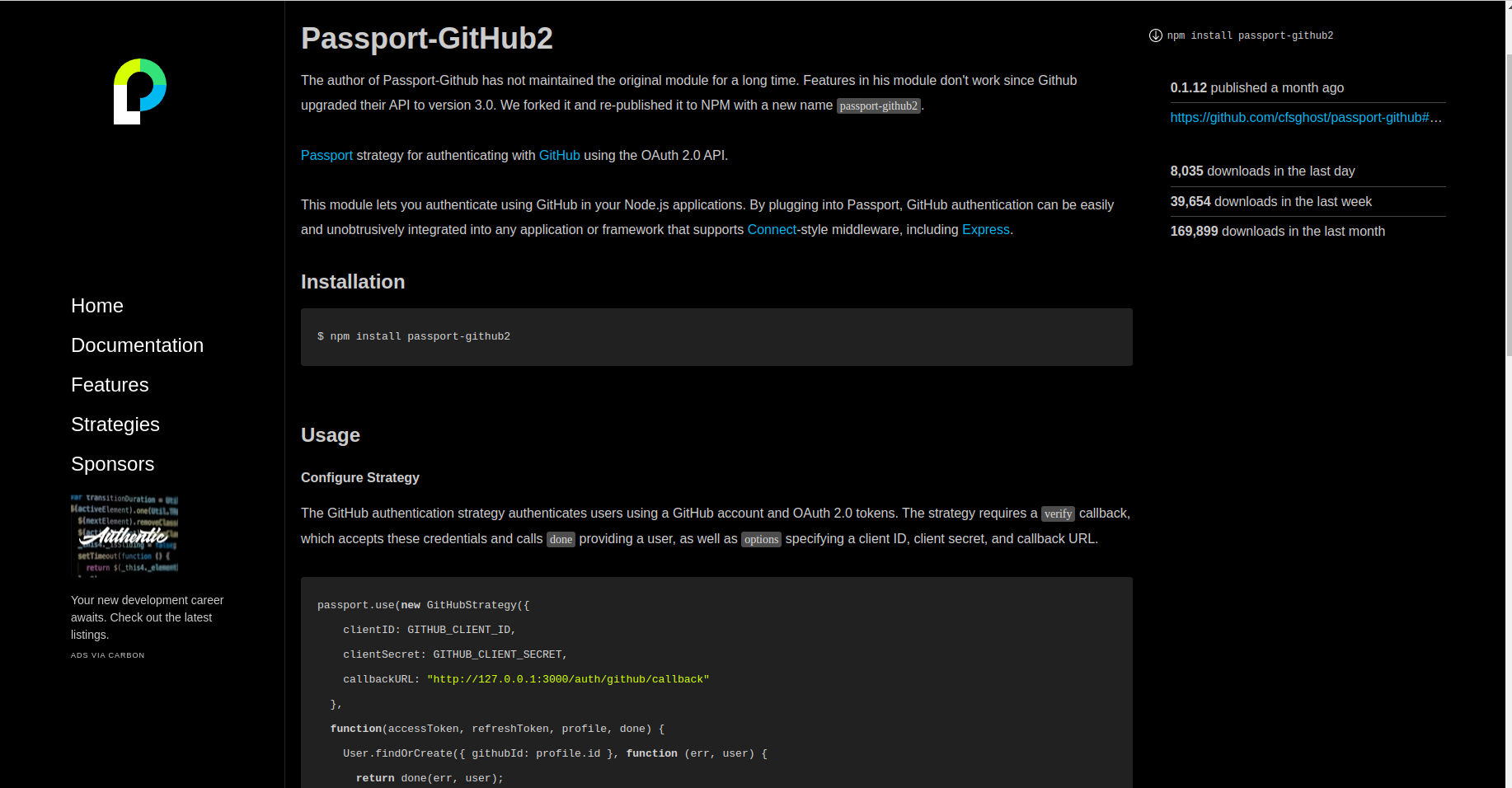
Task: Open the Home menu item
Action: tap(97, 306)
